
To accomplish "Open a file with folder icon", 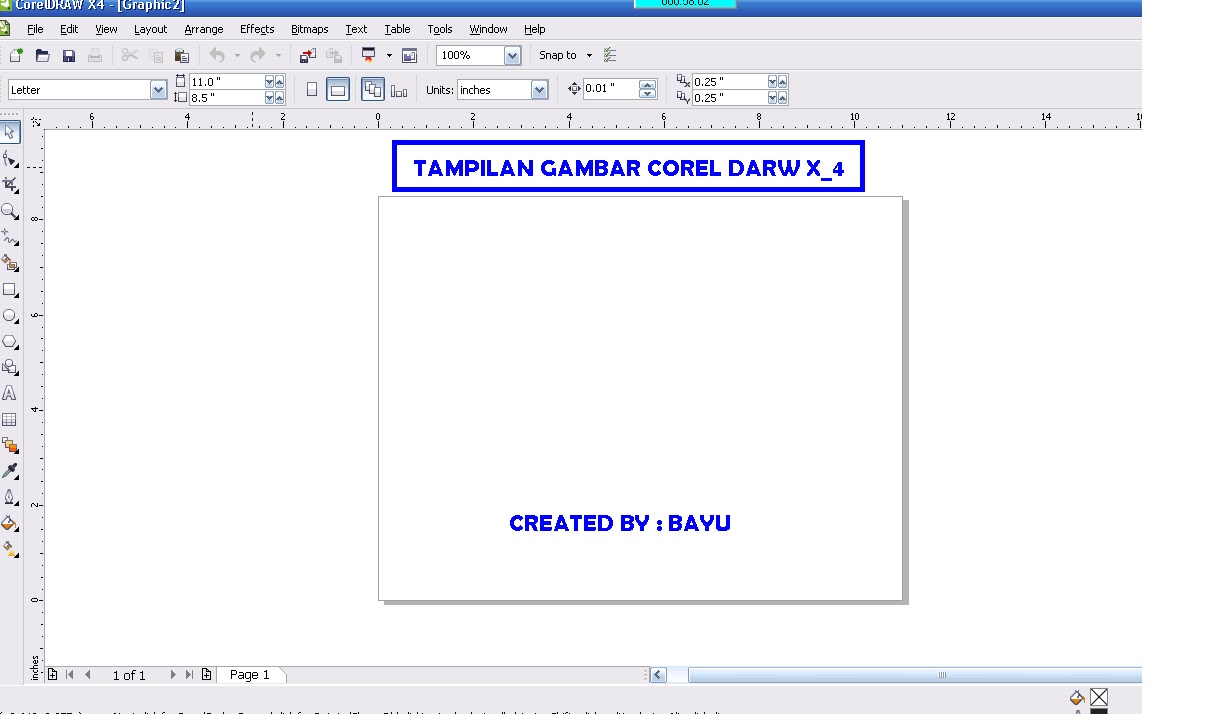I will click(x=42, y=55).
